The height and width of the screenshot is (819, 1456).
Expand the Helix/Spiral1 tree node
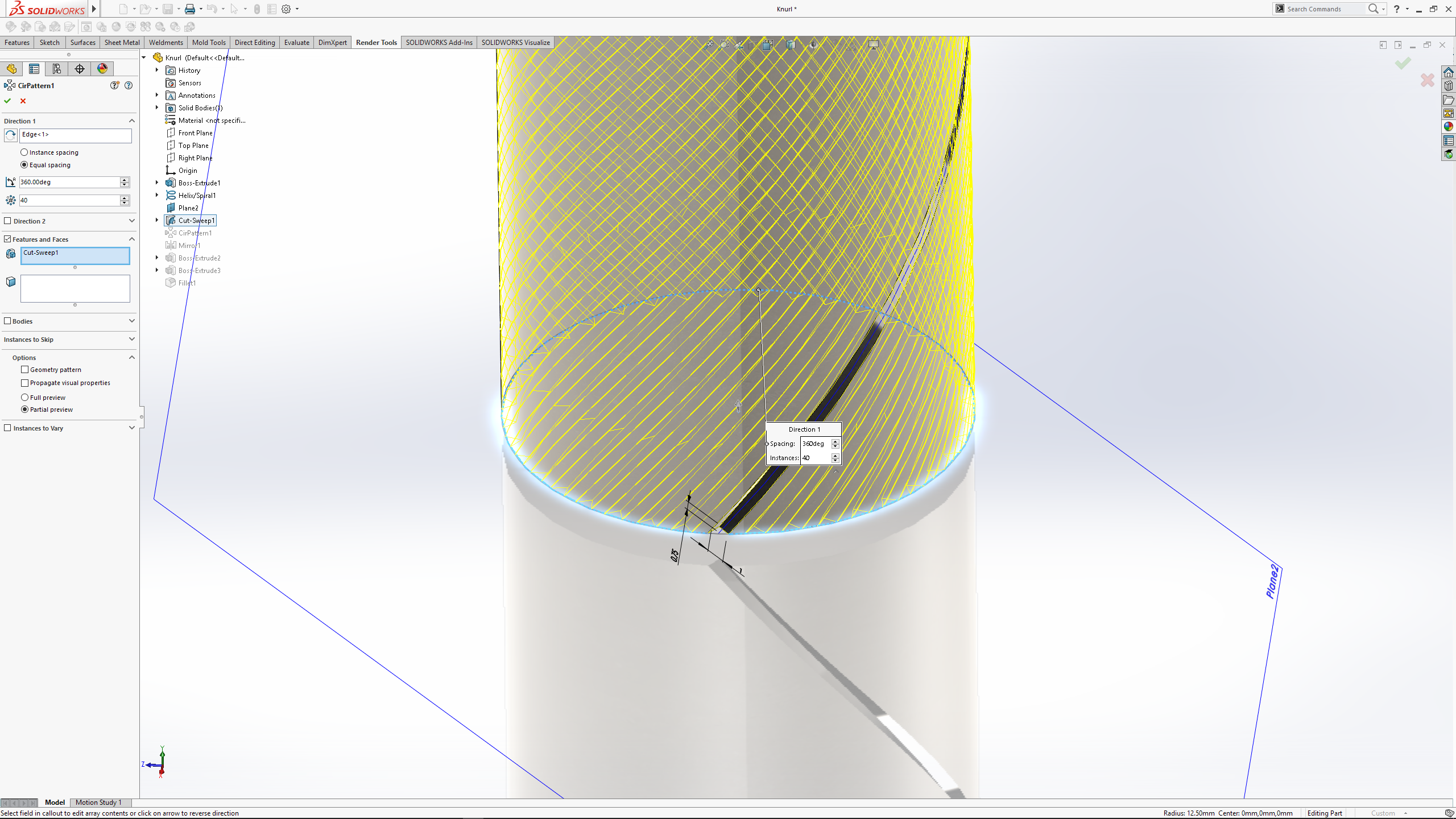point(157,195)
